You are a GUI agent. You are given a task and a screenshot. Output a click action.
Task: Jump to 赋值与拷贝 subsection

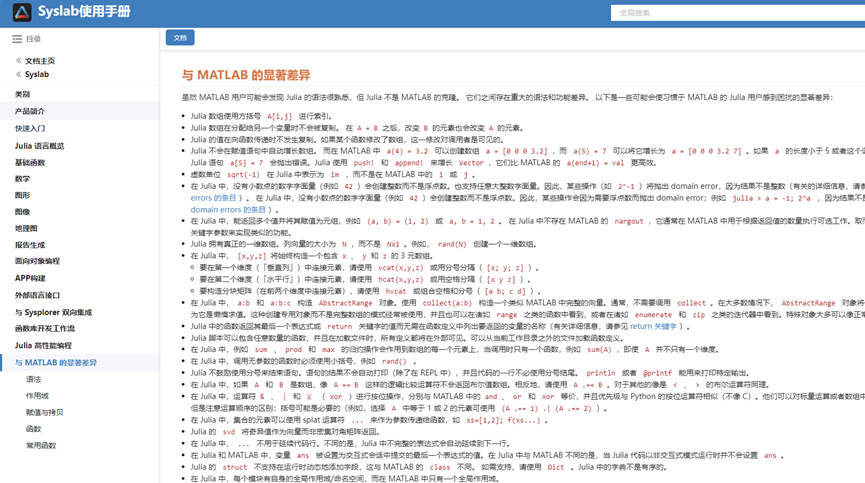(45, 412)
